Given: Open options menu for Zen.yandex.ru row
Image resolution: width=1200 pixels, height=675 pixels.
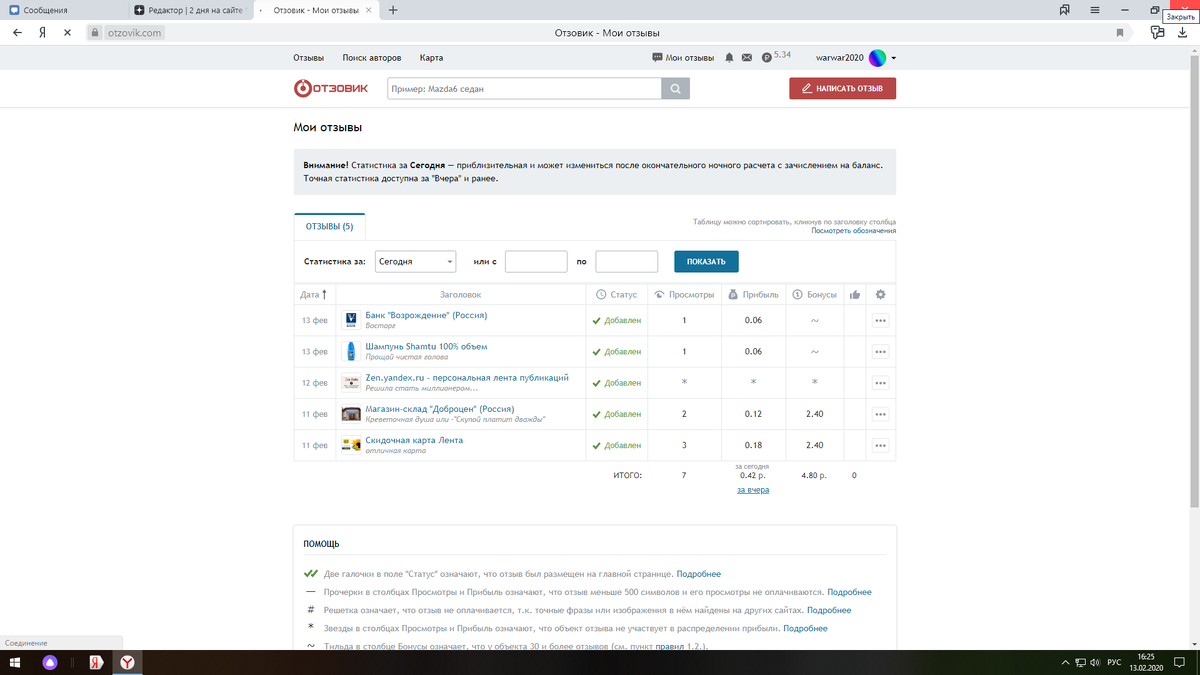Looking at the screenshot, I should tap(880, 382).
